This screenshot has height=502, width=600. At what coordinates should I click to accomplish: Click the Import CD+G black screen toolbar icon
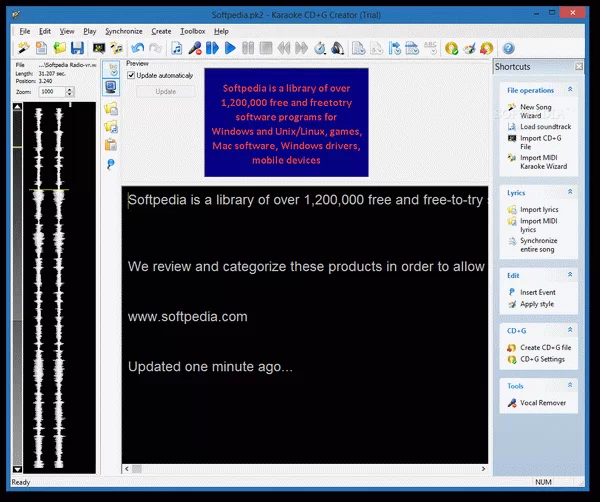click(x=99, y=48)
